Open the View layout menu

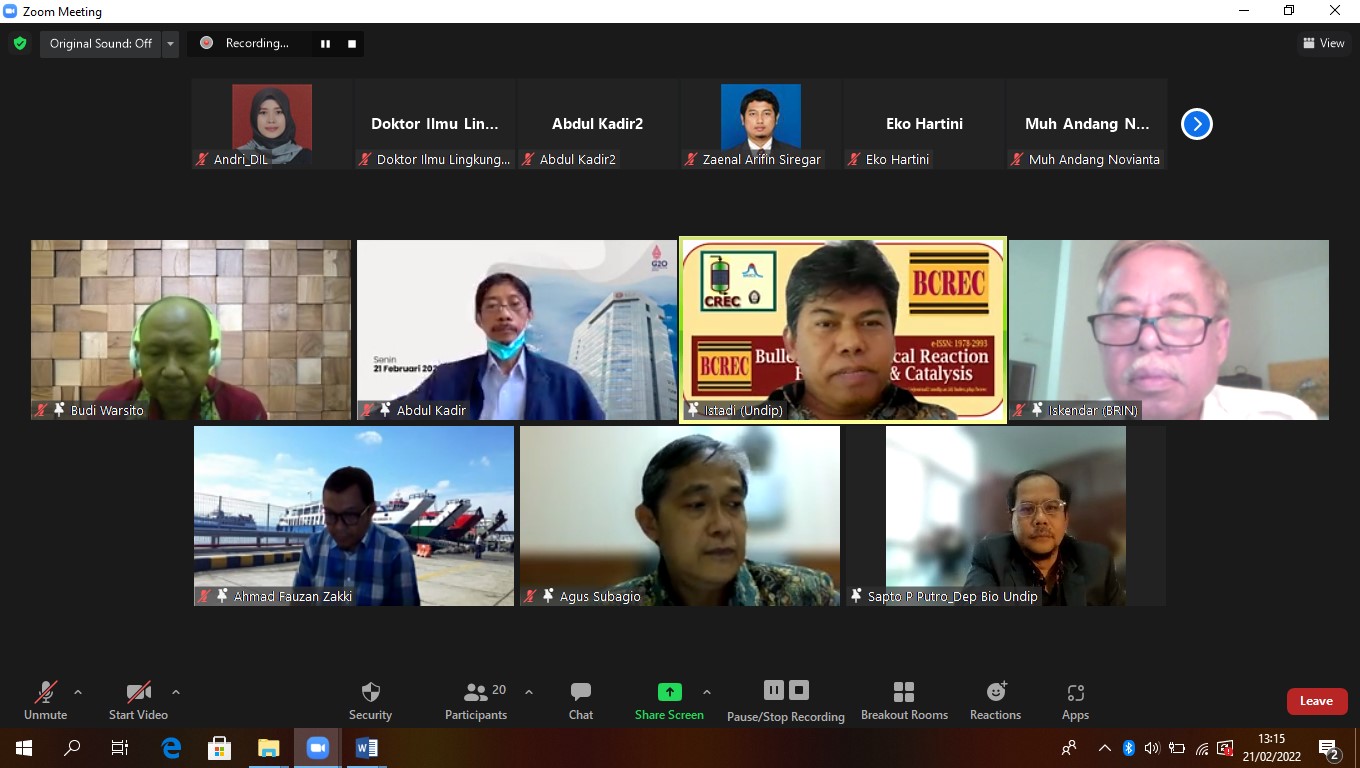tap(1323, 43)
